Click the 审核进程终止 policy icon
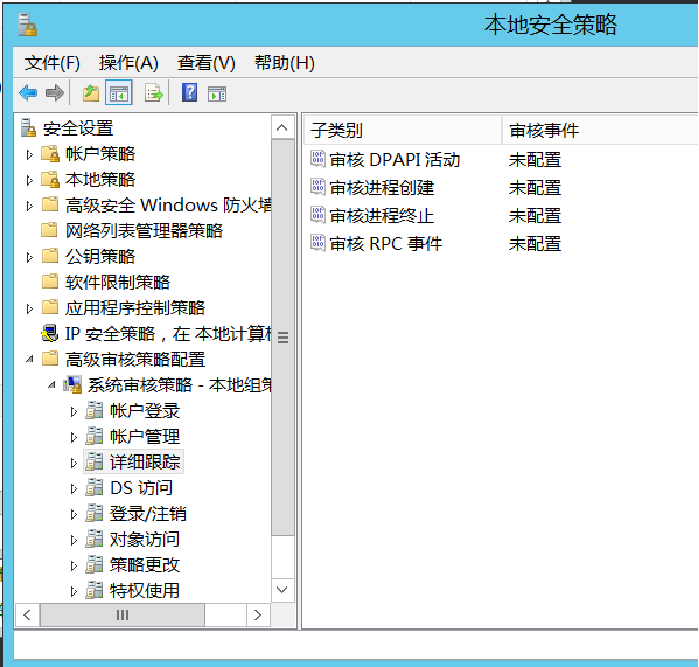Viewport: 699px width, 667px height. click(317, 215)
